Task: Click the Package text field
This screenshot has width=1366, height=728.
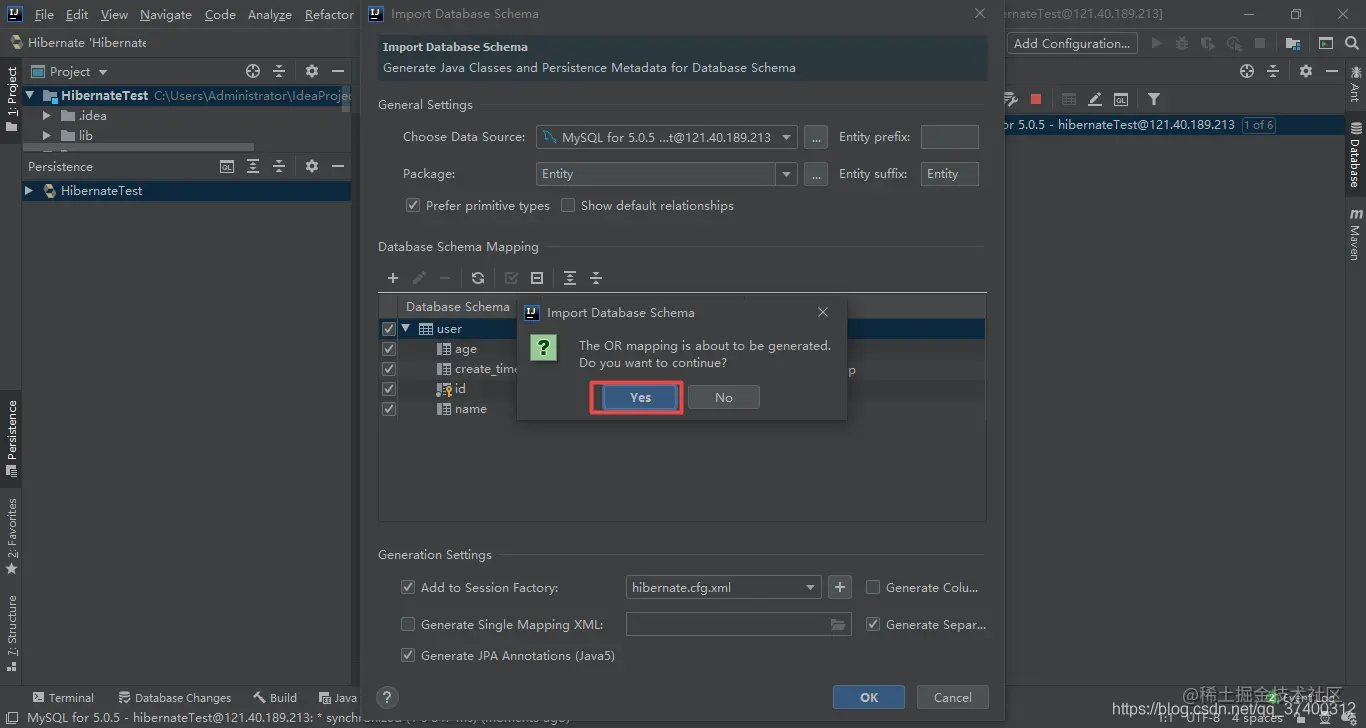Action: pyautogui.click(x=657, y=174)
